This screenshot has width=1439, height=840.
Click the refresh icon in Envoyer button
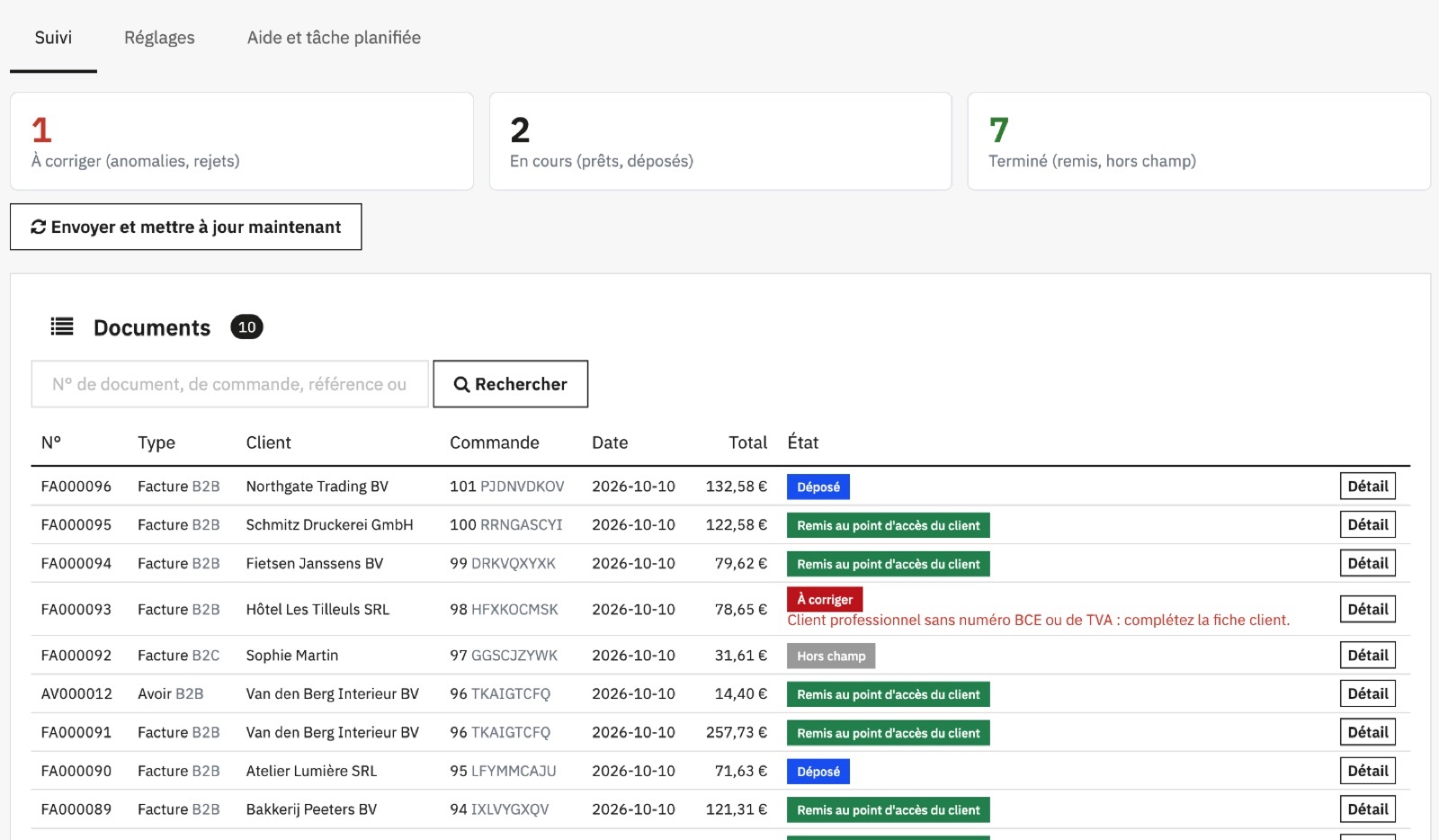coord(39,228)
